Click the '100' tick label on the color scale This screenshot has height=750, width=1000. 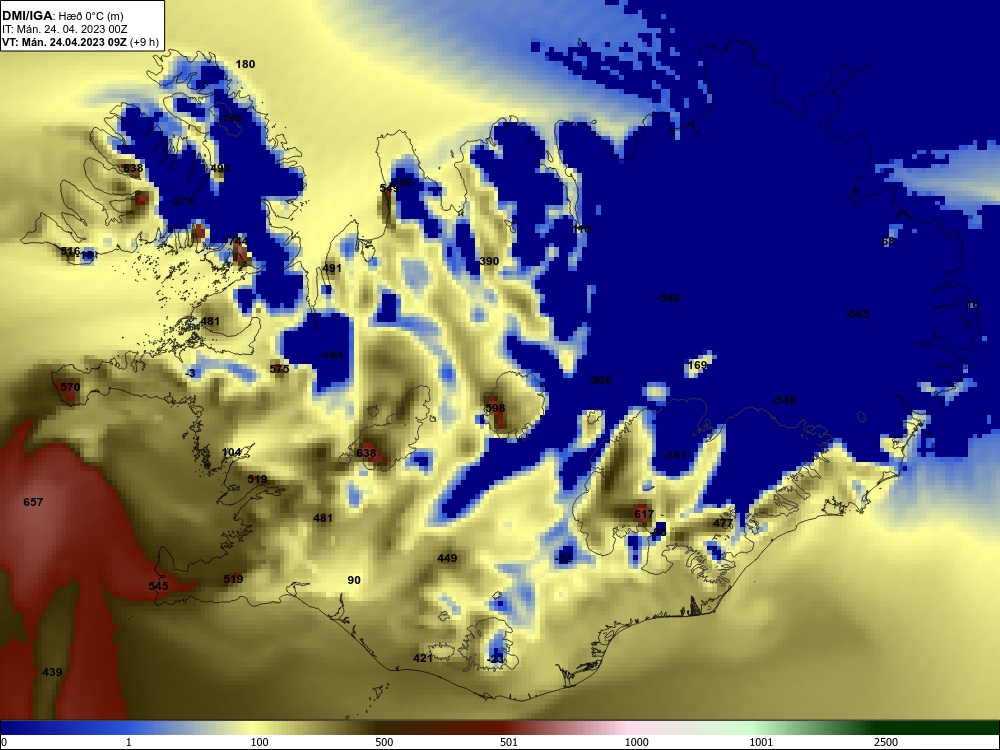[260, 742]
